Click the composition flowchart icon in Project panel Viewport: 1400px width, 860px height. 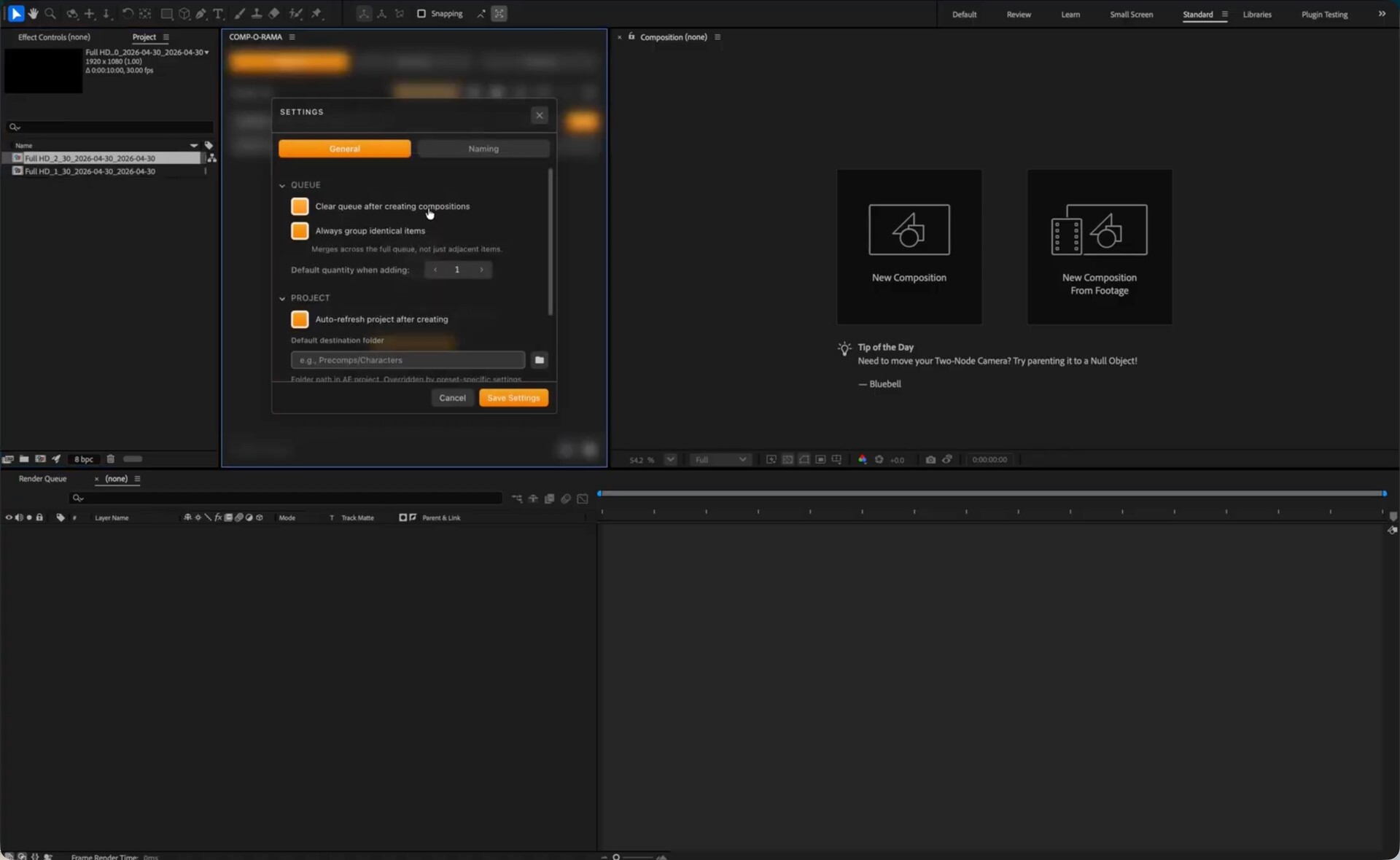tap(211, 158)
